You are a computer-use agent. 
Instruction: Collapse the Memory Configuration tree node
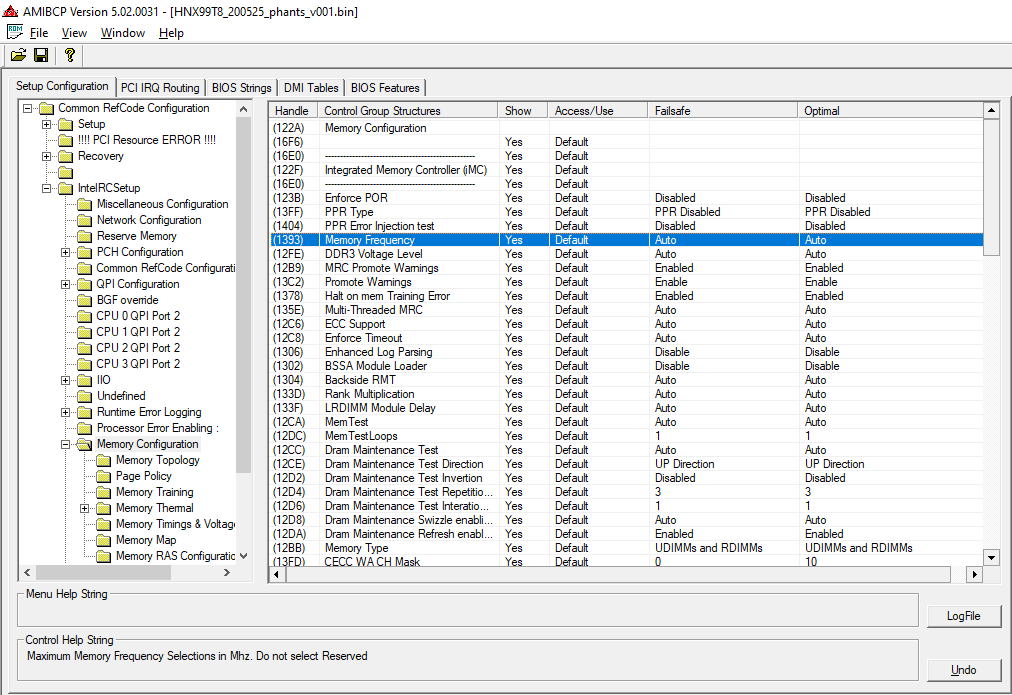pyautogui.click(x=65, y=445)
